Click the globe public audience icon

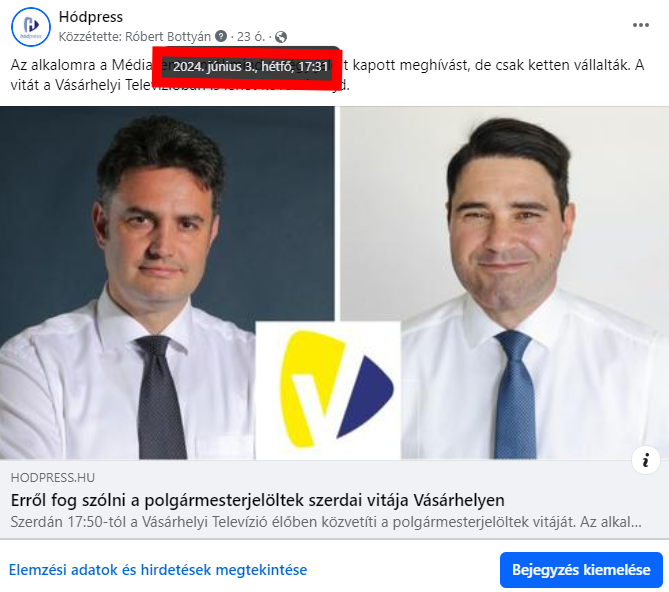tap(281, 37)
